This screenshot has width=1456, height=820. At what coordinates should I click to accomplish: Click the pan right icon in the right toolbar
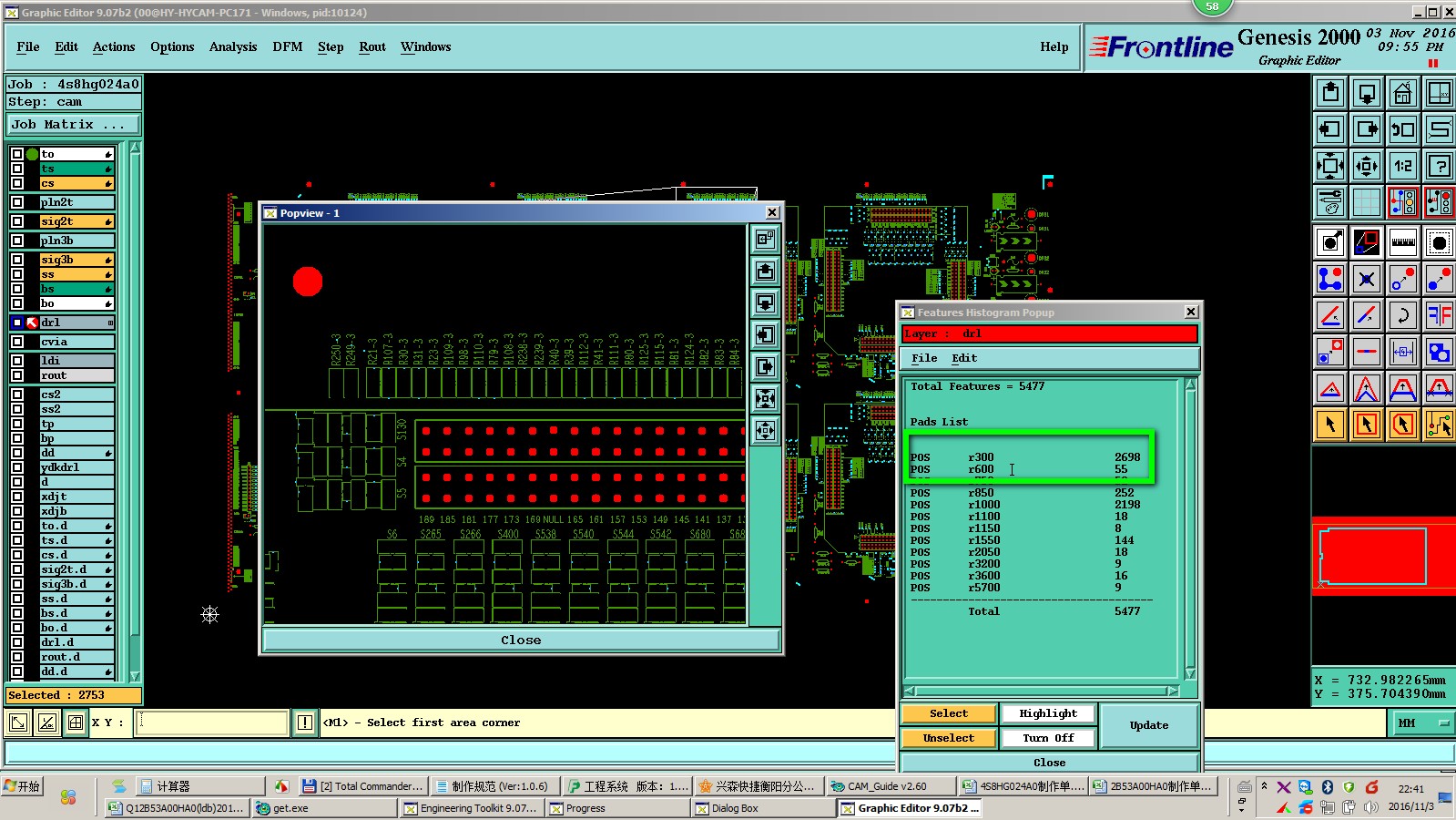coord(1367,129)
